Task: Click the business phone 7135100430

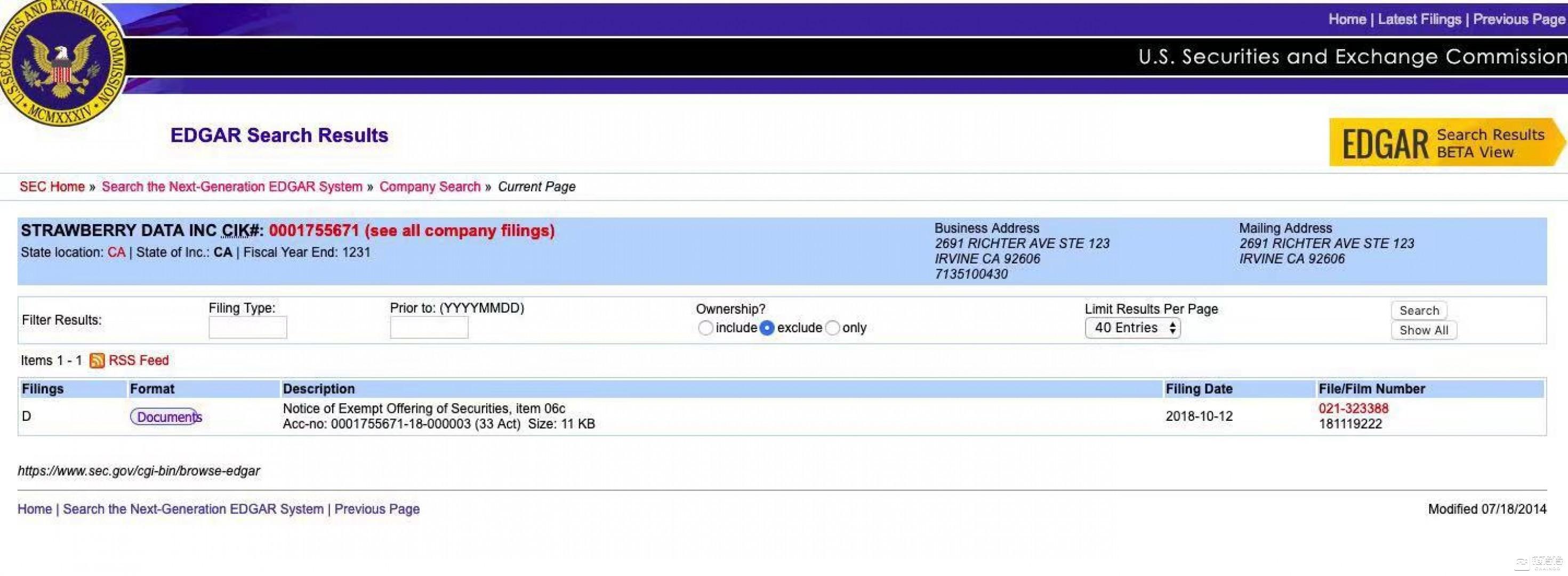Action: pyautogui.click(x=971, y=275)
